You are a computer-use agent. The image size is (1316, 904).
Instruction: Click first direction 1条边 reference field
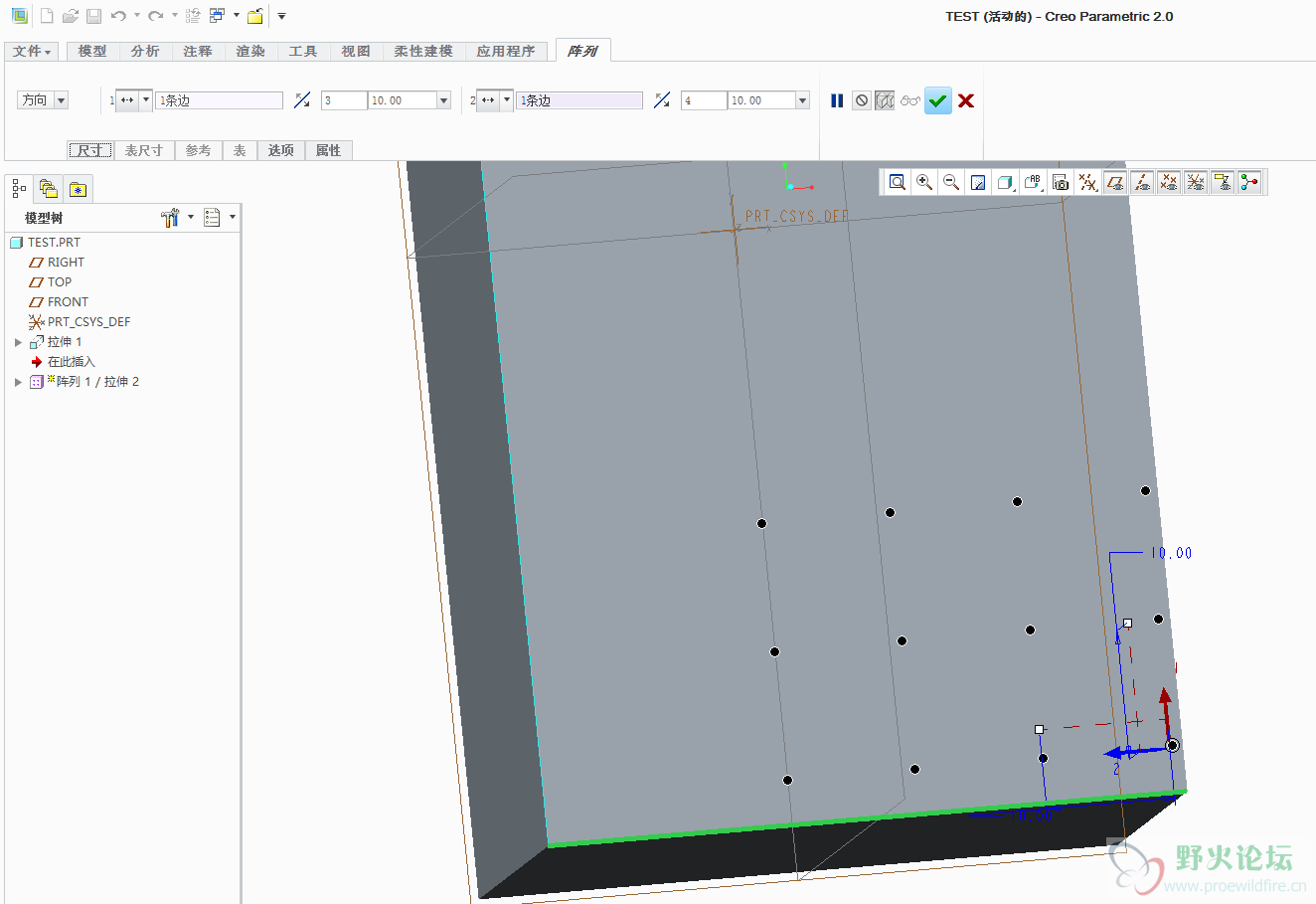220,100
